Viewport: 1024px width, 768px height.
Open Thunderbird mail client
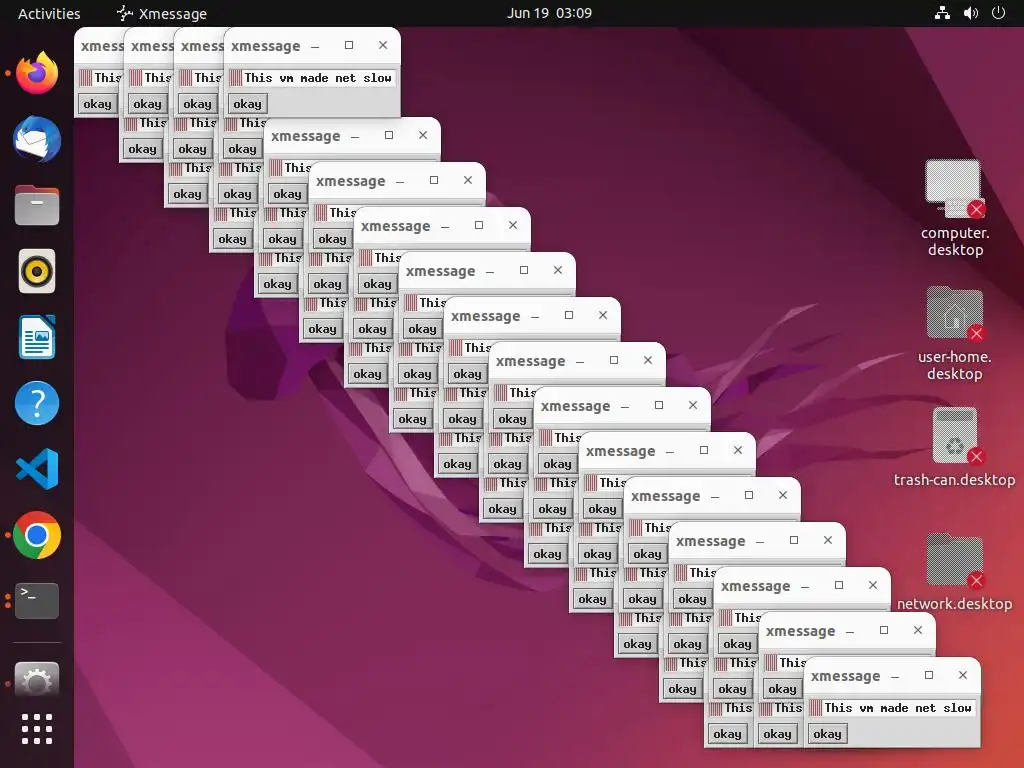click(37, 139)
